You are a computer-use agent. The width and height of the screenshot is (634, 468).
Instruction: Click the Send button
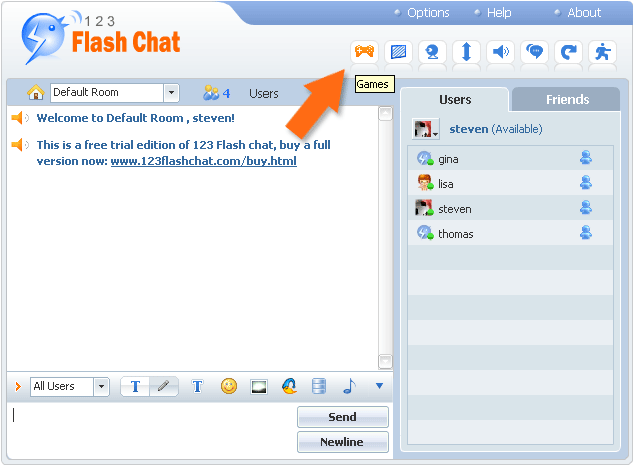[x=342, y=417]
